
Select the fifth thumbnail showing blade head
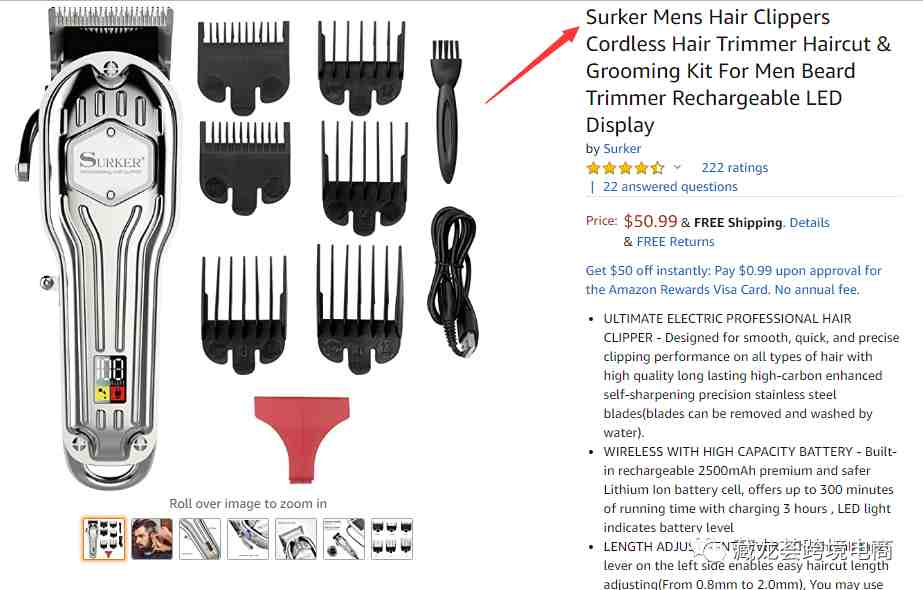point(296,539)
